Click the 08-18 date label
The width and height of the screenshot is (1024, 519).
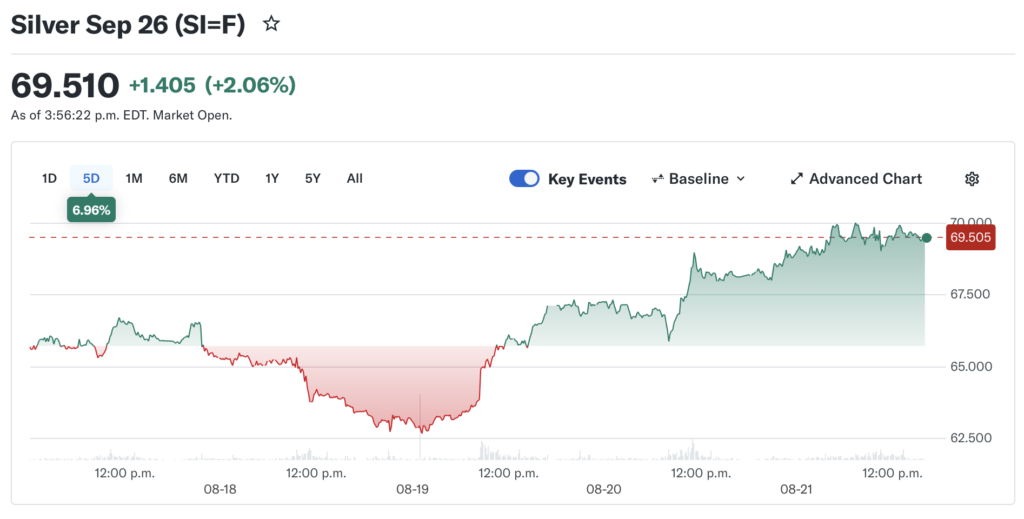(x=220, y=489)
